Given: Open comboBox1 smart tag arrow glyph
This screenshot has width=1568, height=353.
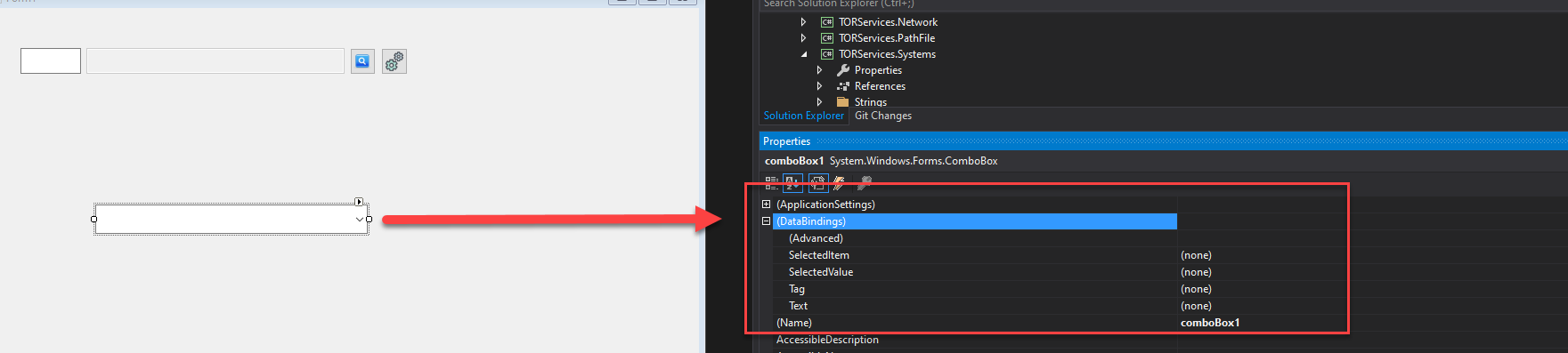Looking at the screenshot, I should pos(359,202).
